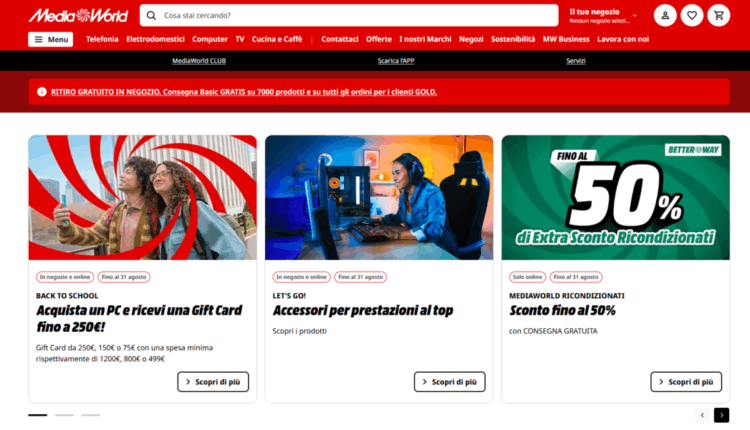Screen dimensions: 750x430
Task: Go to previous carousel slide arrow
Action: (702, 415)
